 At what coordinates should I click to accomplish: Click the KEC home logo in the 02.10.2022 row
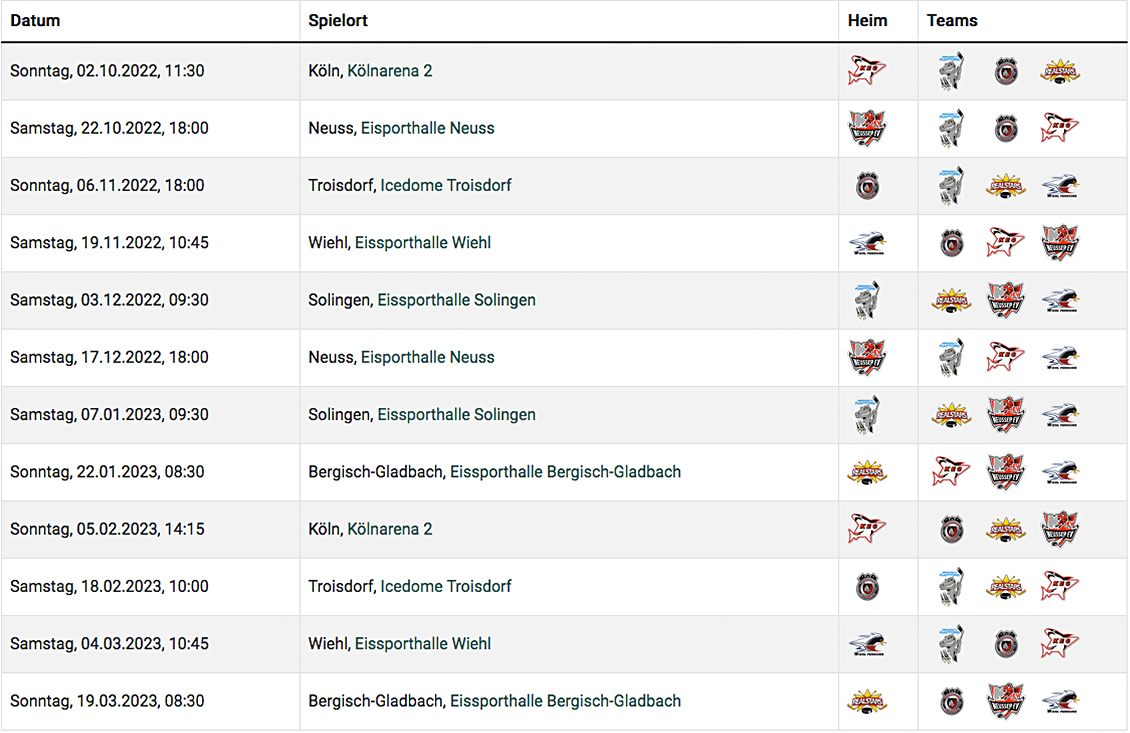pyautogui.click(x=867, y=71)
